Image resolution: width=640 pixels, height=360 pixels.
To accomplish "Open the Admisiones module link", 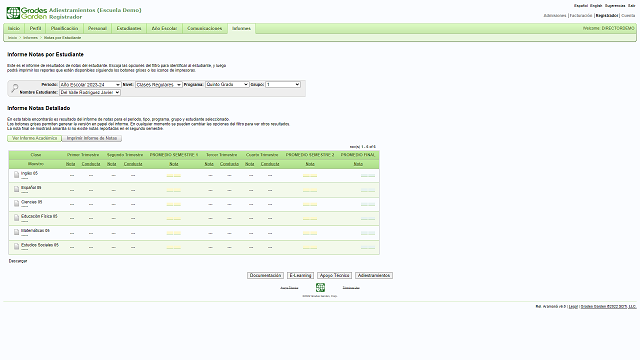I will click(555, 16).
